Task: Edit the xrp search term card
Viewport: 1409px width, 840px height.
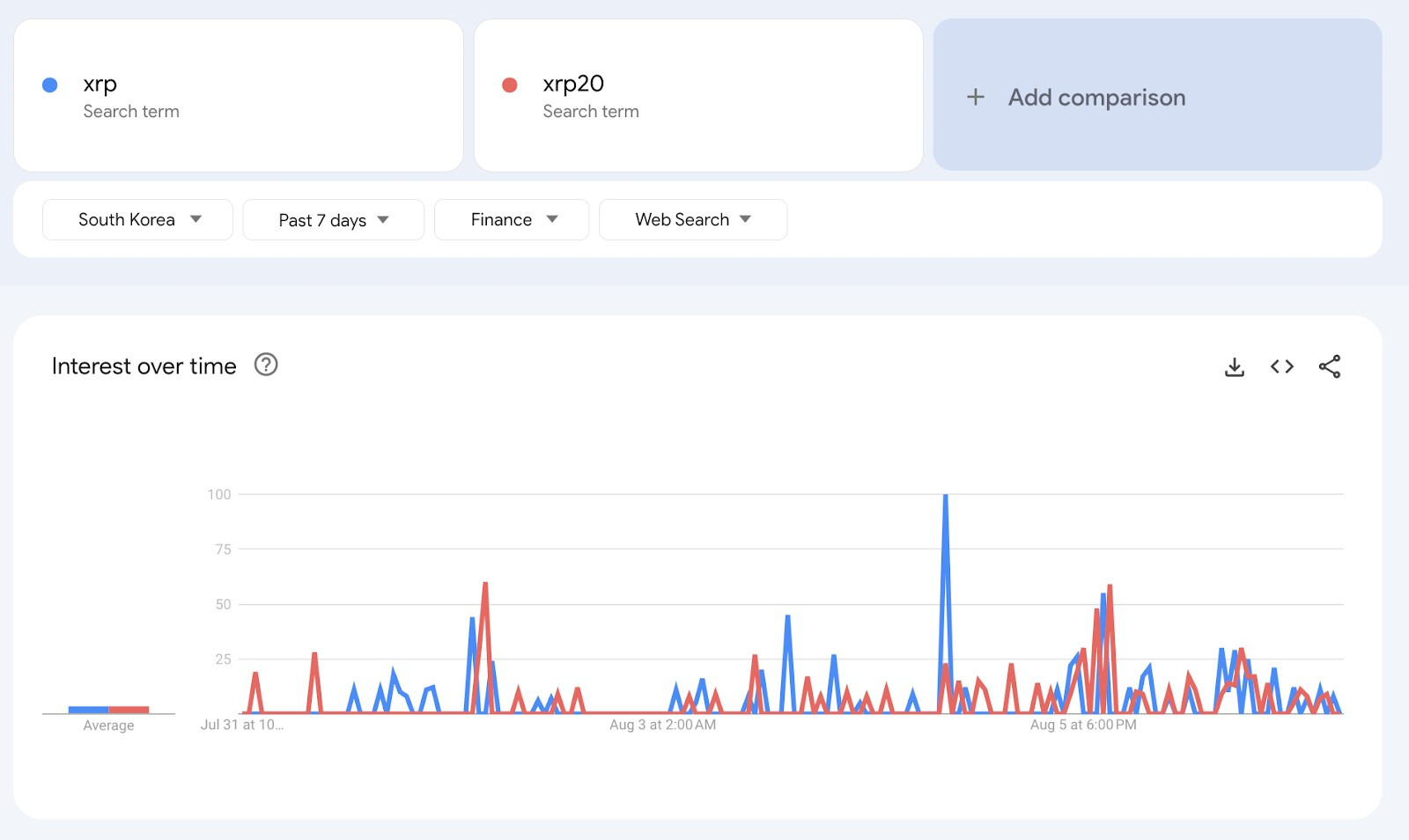Action: coord(239,95)
